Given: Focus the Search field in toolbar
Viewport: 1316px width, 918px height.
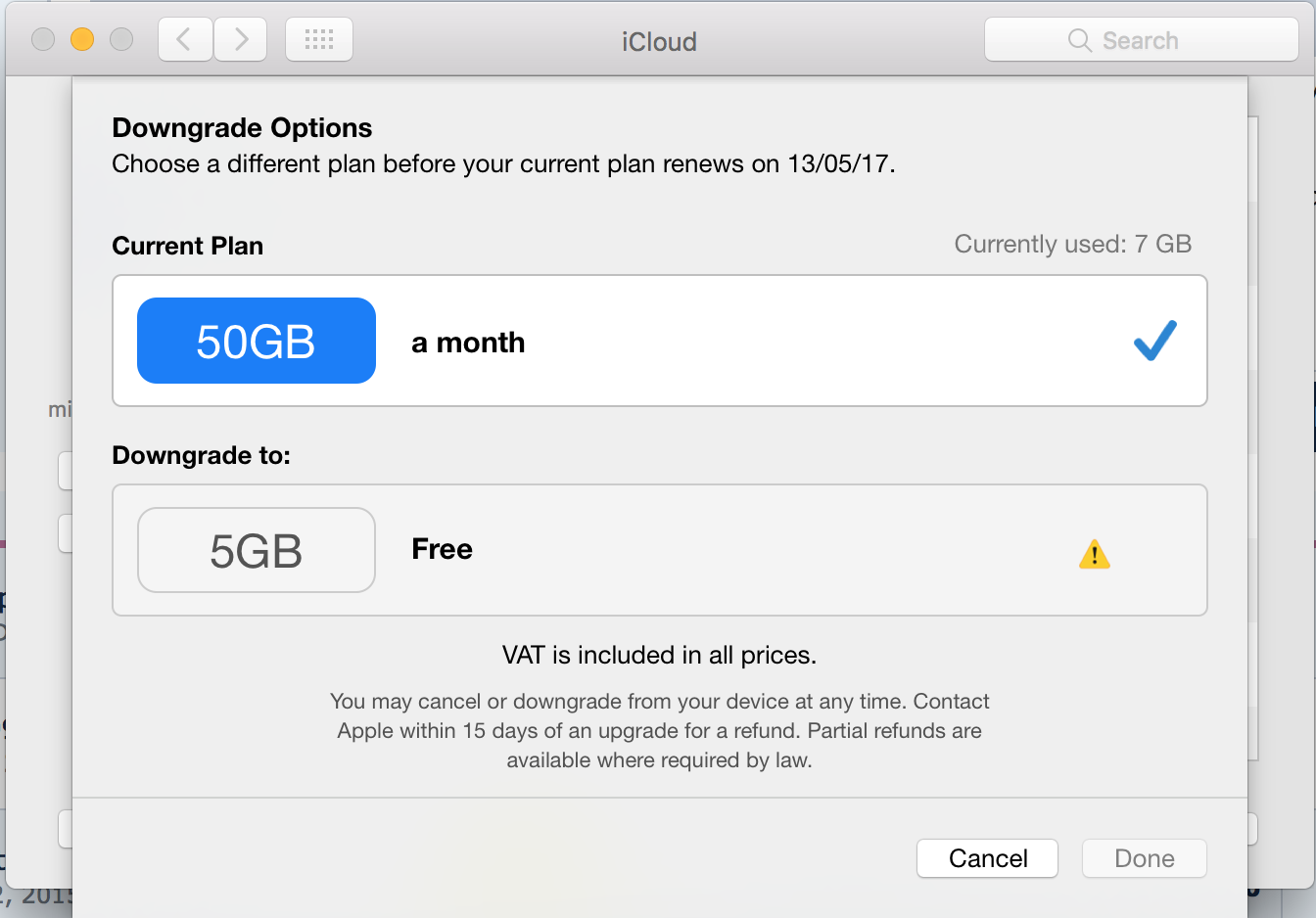Looking at the screenshot, I should pyautogui.click(x=1142, y=40).
